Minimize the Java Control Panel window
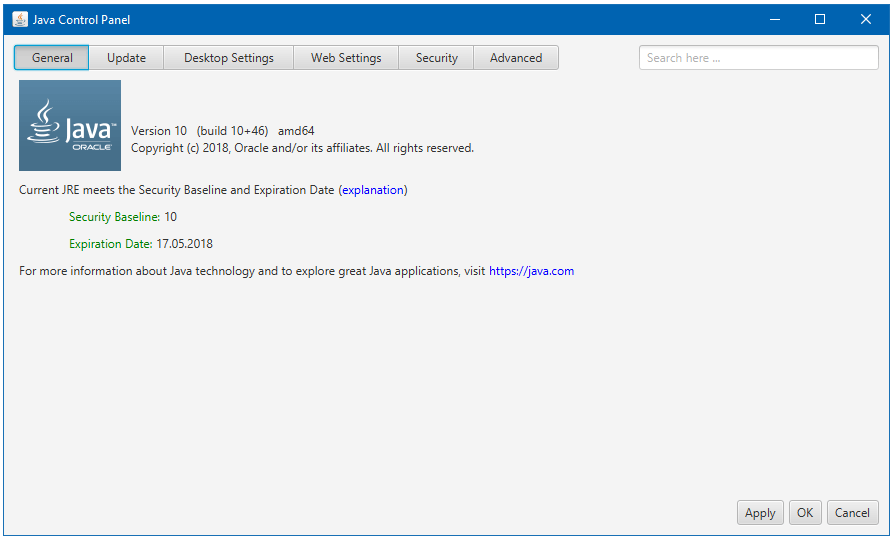Image resolution: width=892 pixels, height=539 pixels. pyautogui.click(x=775, y=19)
